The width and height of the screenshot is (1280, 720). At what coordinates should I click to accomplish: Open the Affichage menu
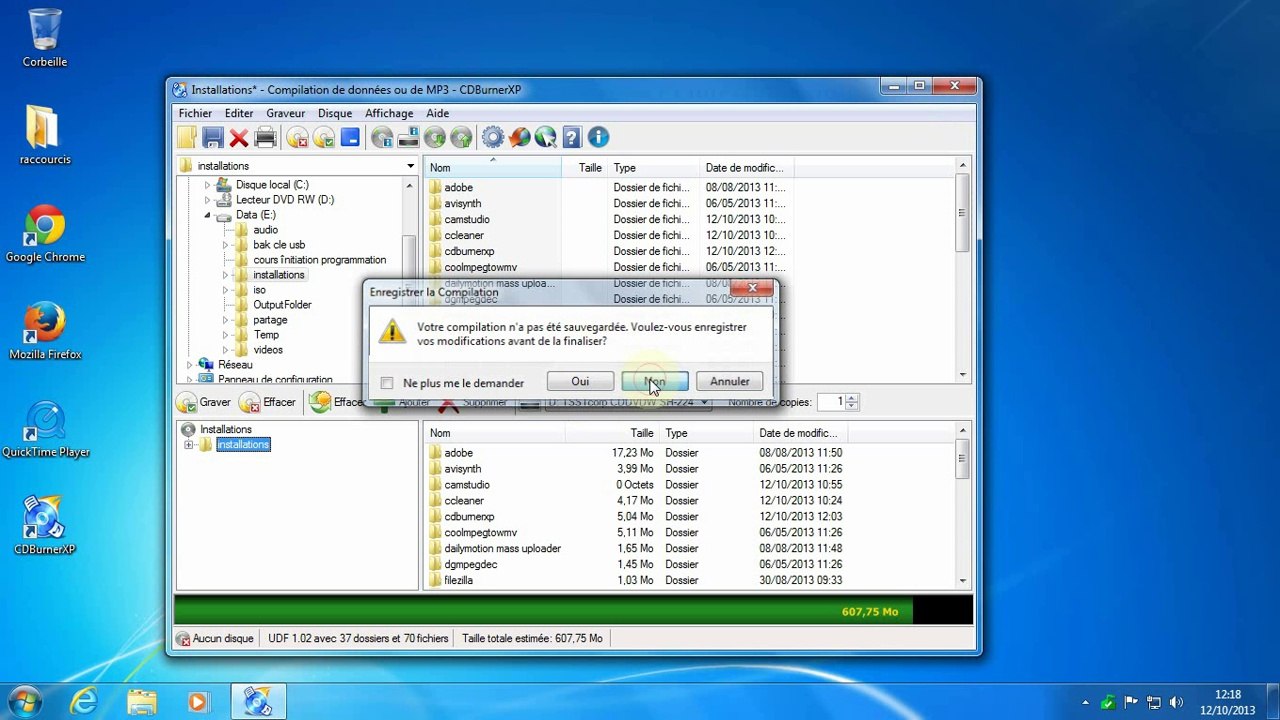click(x=389, y=113)
